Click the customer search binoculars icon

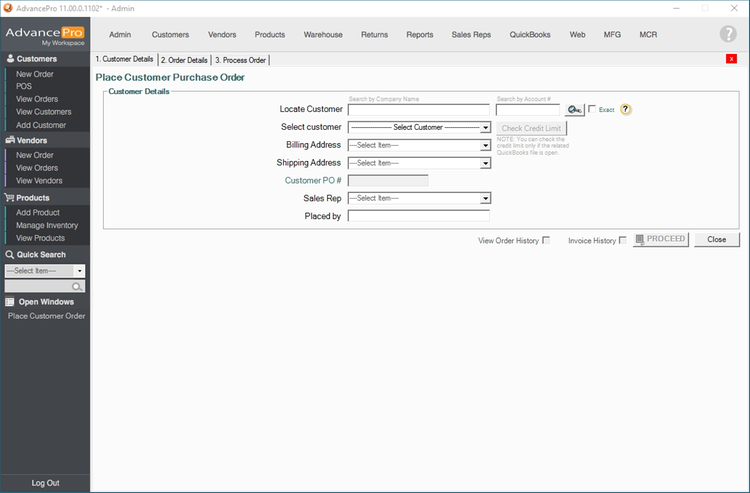[x=574, y=110]
